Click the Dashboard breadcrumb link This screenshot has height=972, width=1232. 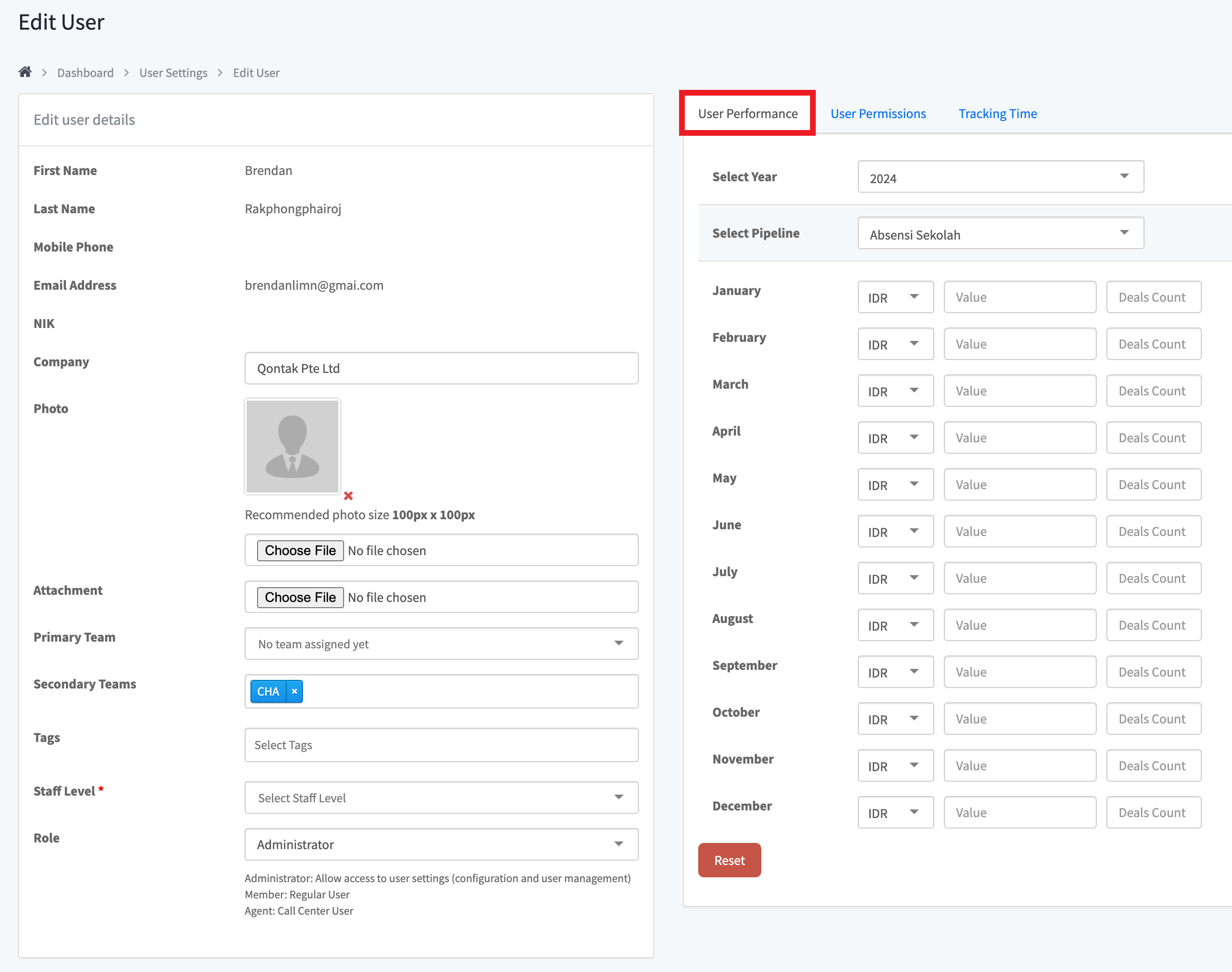pos(86,73)
